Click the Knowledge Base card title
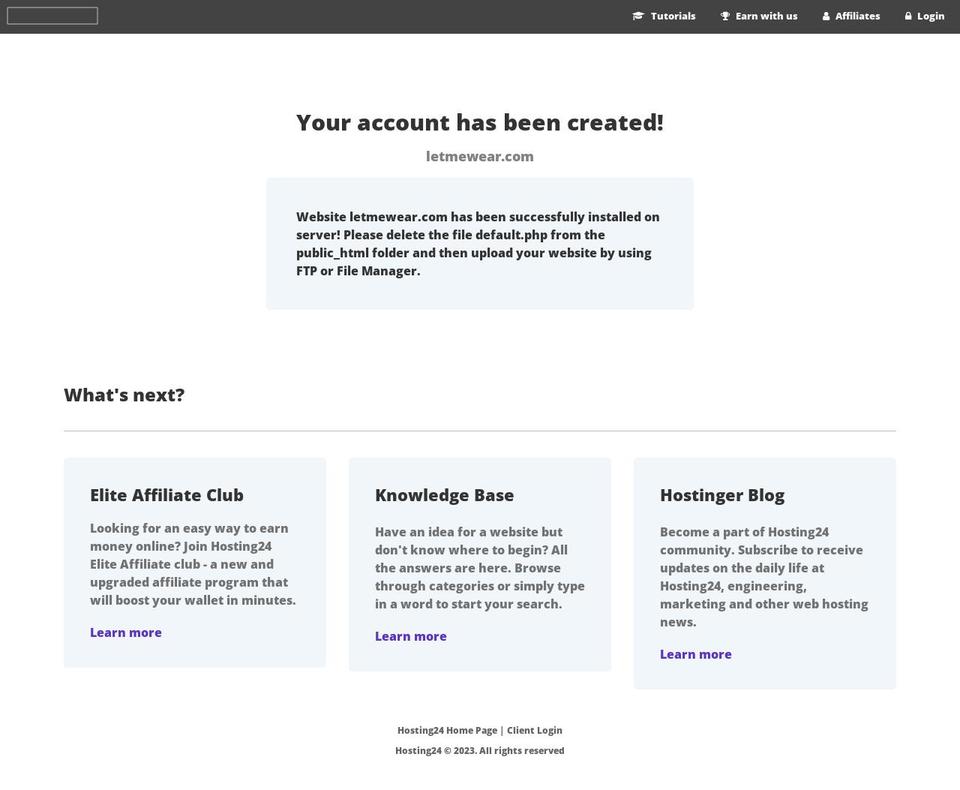 point(444,495)
